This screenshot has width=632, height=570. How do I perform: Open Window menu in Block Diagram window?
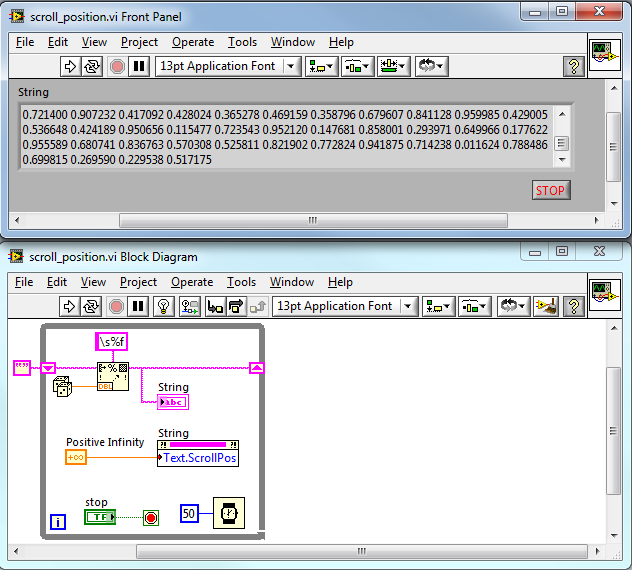coord(292,282)
